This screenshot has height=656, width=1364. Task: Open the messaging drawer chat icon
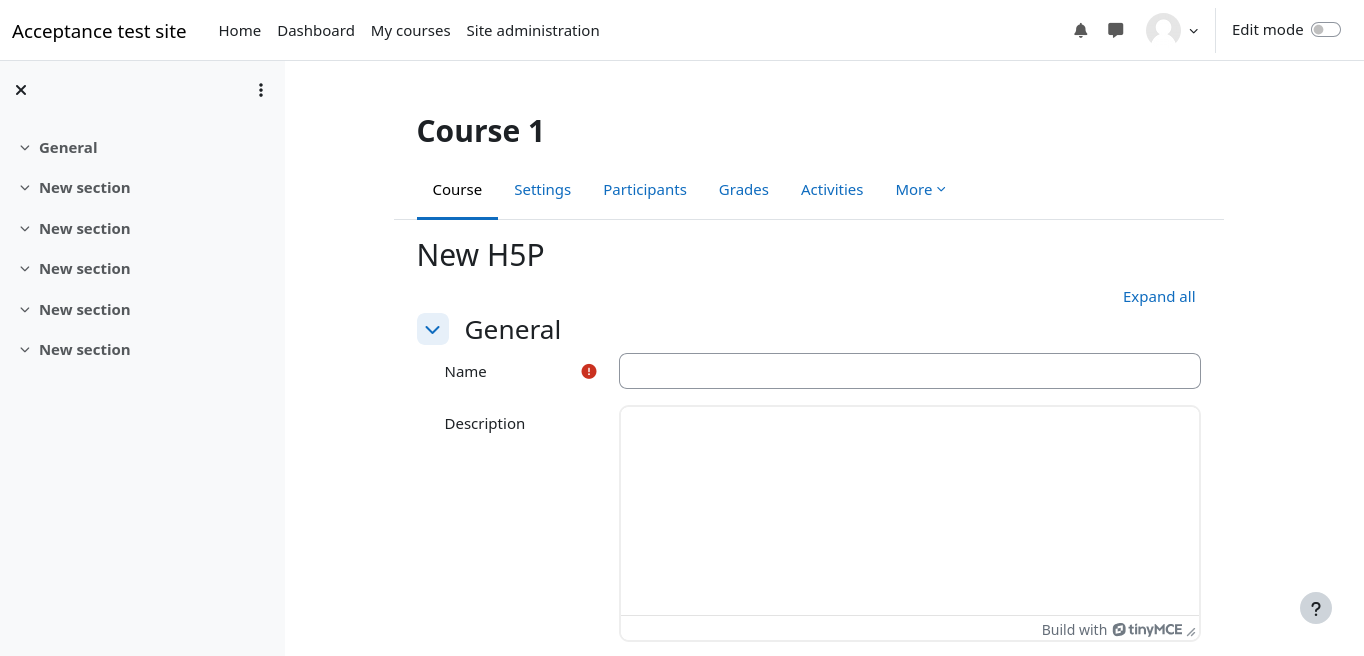[x=1116, y=31]
